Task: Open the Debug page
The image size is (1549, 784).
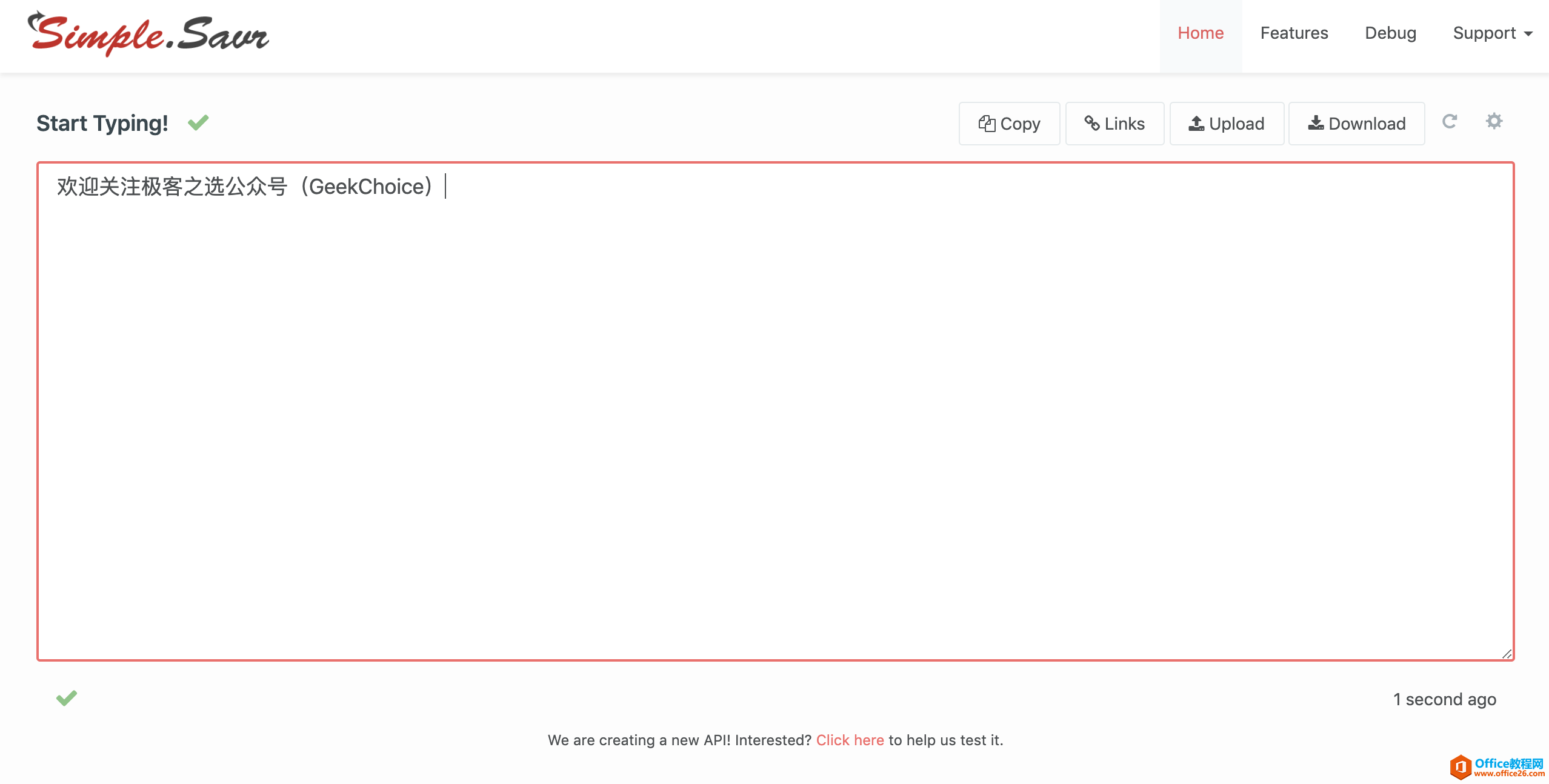Action: (x=1390, y=33)
